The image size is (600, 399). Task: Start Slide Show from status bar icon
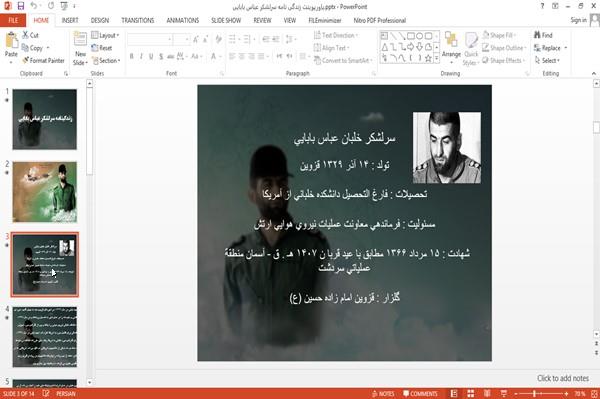pyautogui.click(x=504, y=394)
